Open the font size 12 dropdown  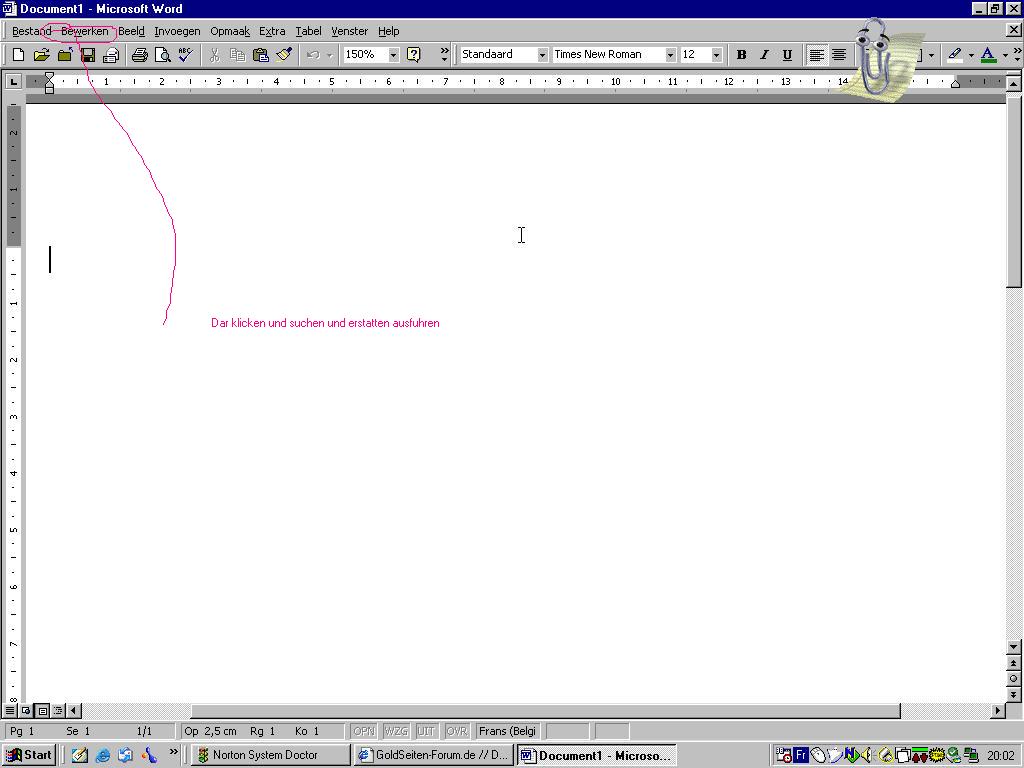716,55
